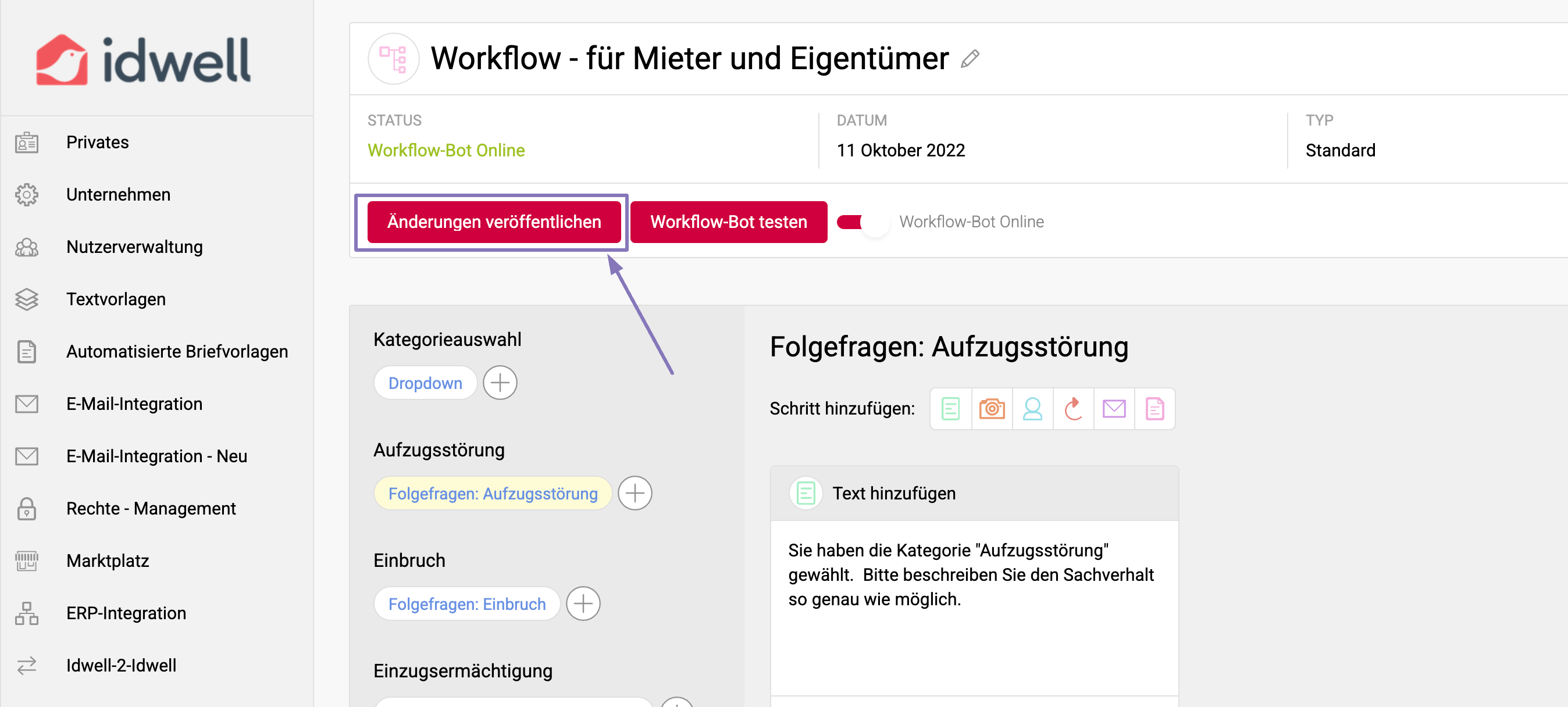The width and height of the screenshot is (1568, 707).
Task: Add a redirect step arrow icon
Action: click(1073, 409)
